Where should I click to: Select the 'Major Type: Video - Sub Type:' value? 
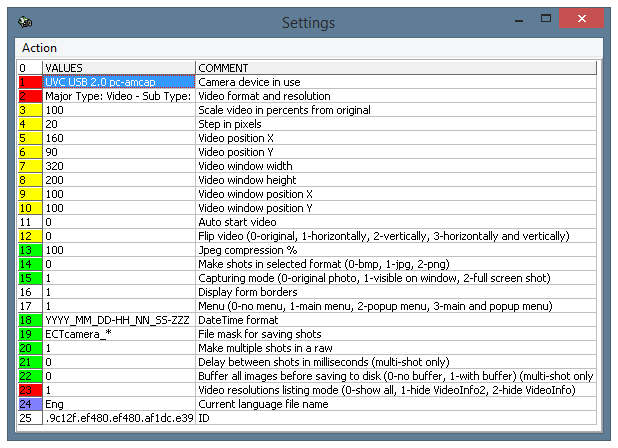(119, 96)
